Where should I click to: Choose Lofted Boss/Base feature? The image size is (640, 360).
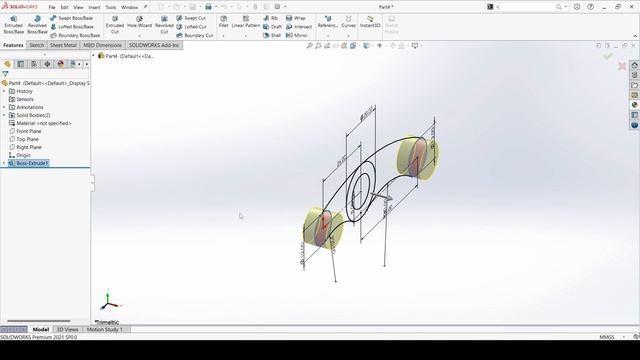[x=71, y=27]
